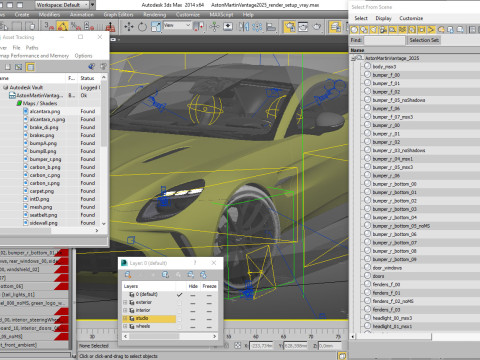
Task: Toggle Hide for the wheels layer
Action: click(x=193, y=327)
